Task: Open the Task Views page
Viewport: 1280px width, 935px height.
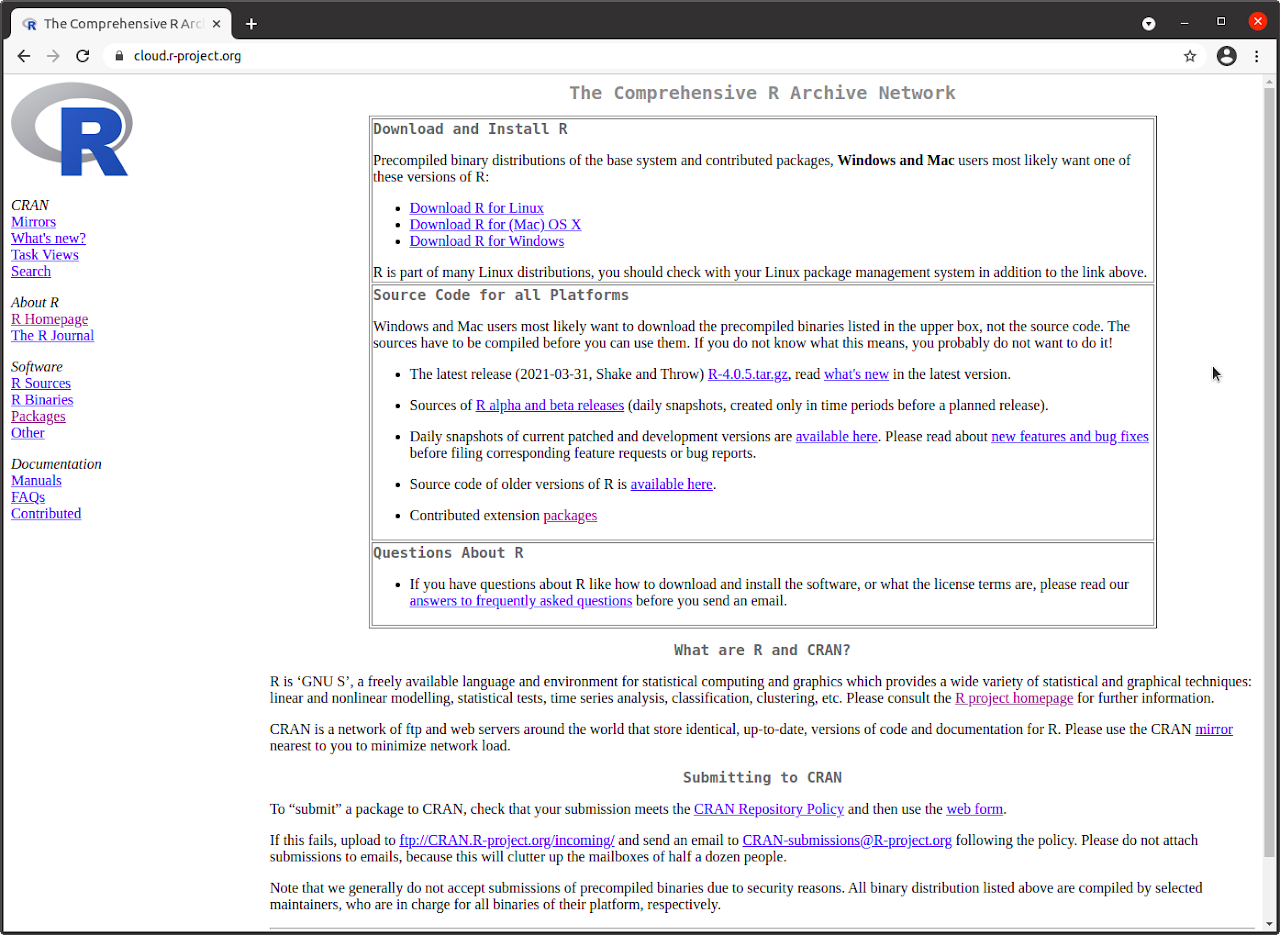Action: coord(44,254)
